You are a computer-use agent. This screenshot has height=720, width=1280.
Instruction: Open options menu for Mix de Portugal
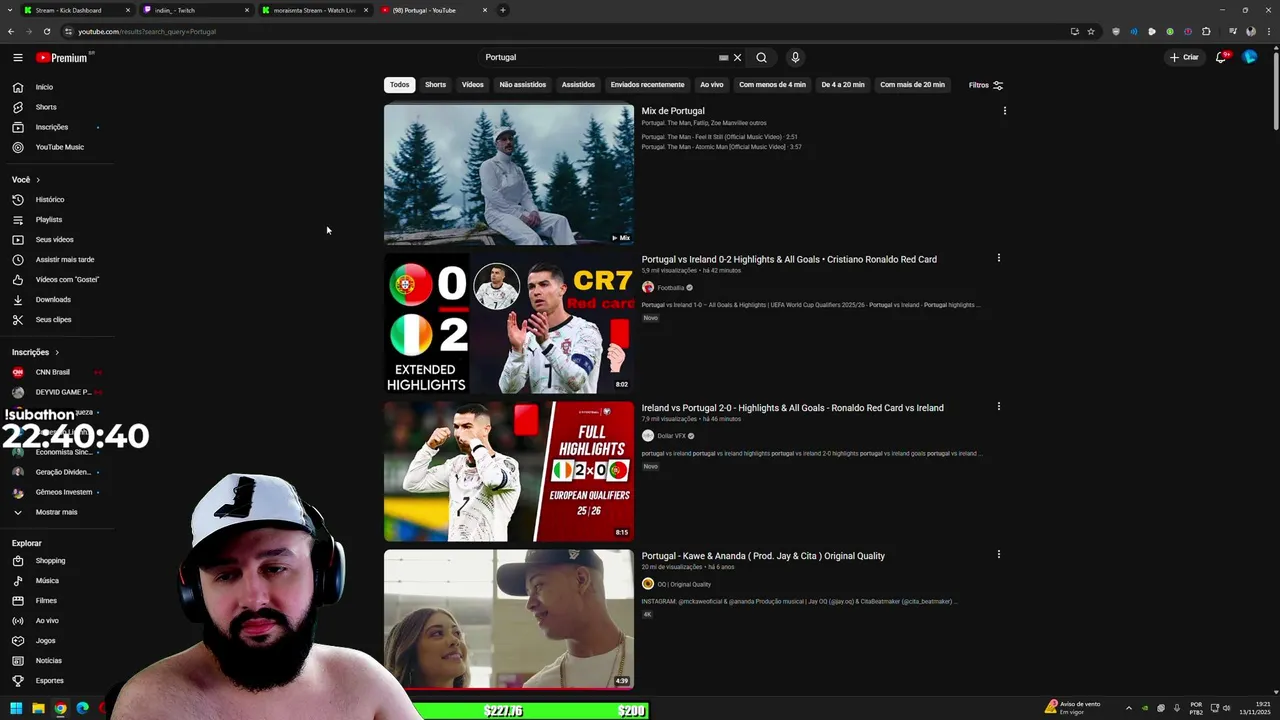point(1005,111)
